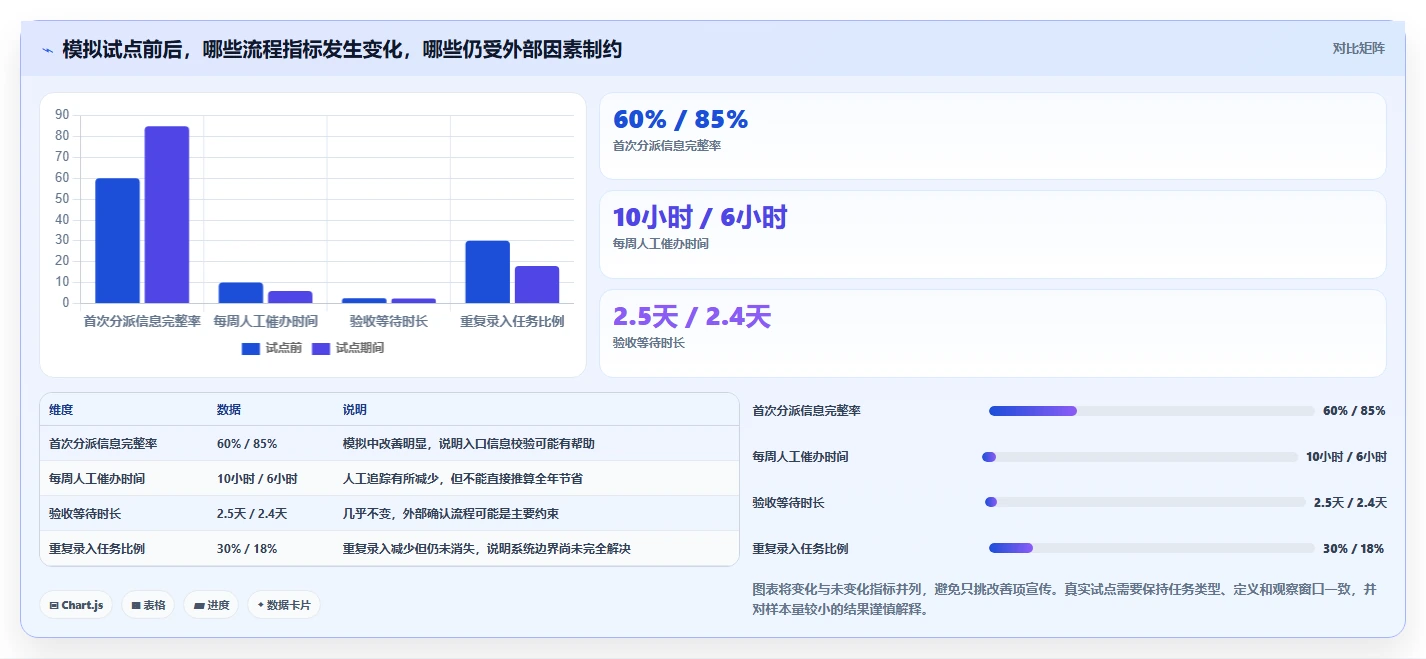Click table data cell 60% / 85%
Viewport: 1426px width, 659px height.
[x=247, y=443]
